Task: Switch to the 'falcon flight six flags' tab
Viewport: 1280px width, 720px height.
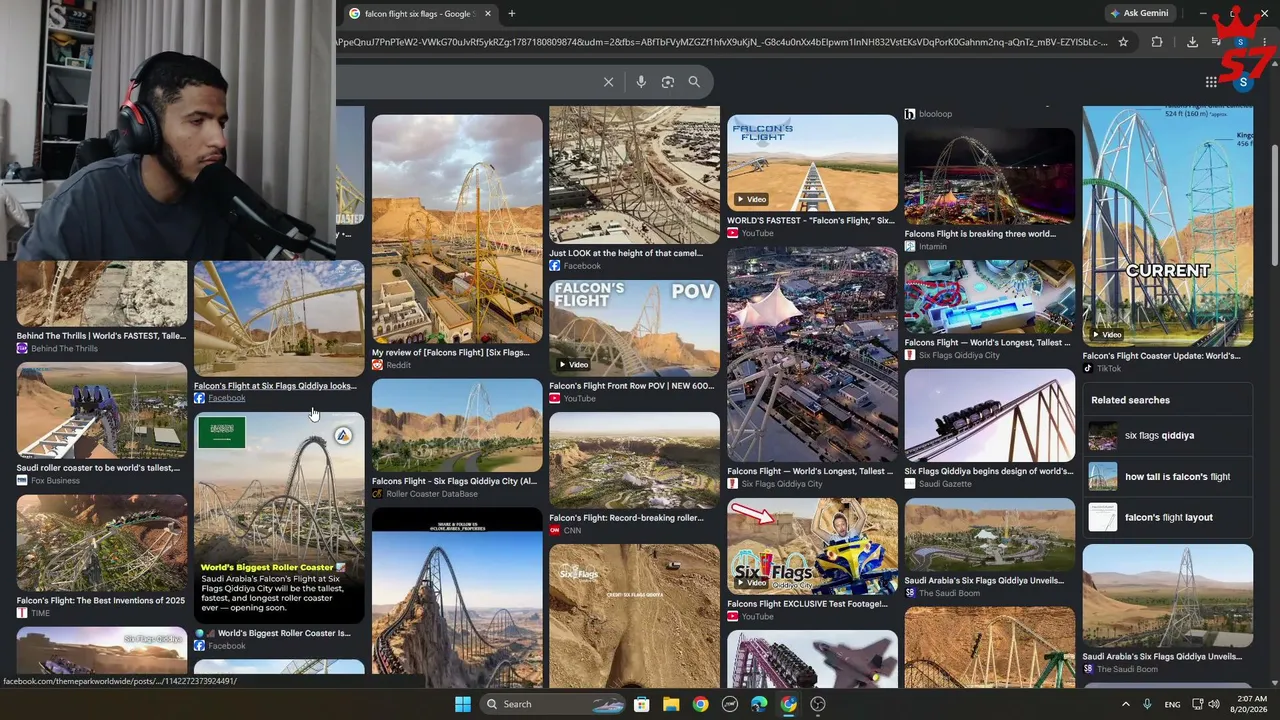Action: tap(420, 14)
